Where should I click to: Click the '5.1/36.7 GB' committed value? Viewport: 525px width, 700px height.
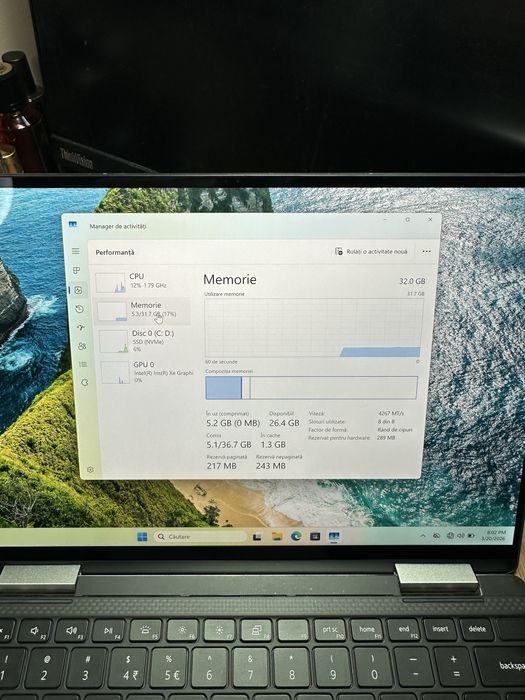[229, 445]
